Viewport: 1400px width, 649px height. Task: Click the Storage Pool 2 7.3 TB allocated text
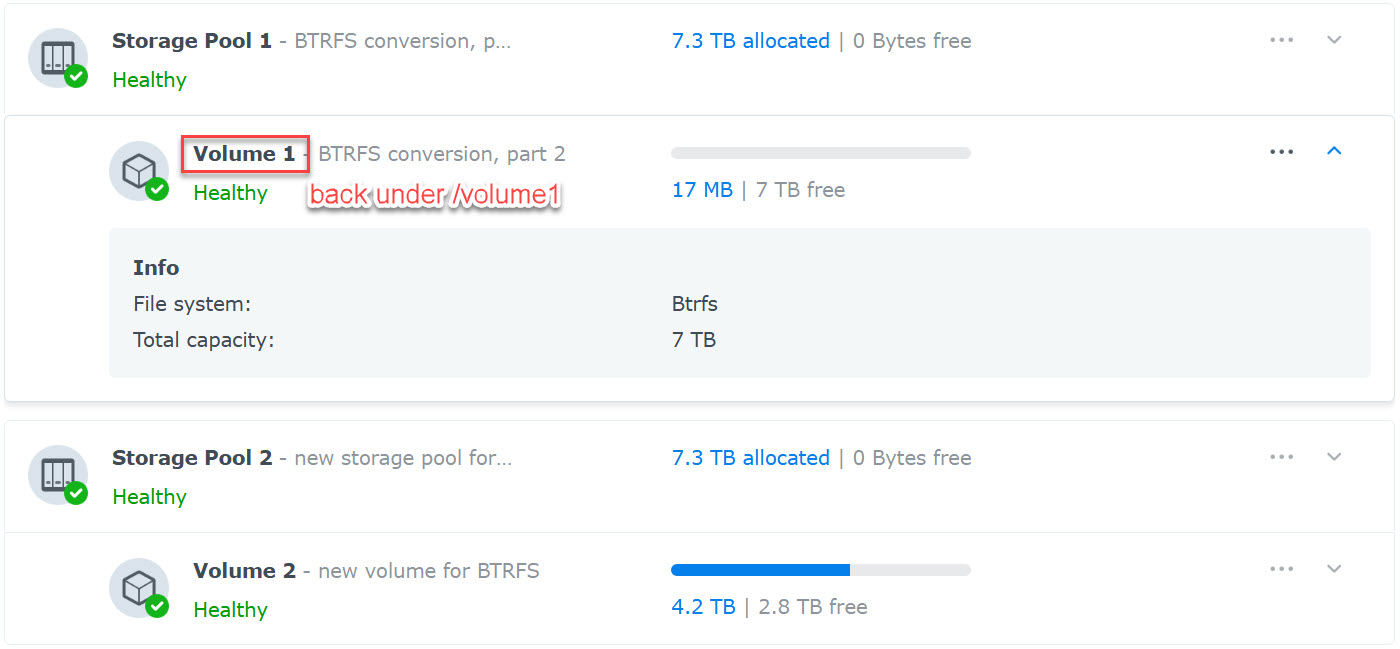(x=751, y=458)
